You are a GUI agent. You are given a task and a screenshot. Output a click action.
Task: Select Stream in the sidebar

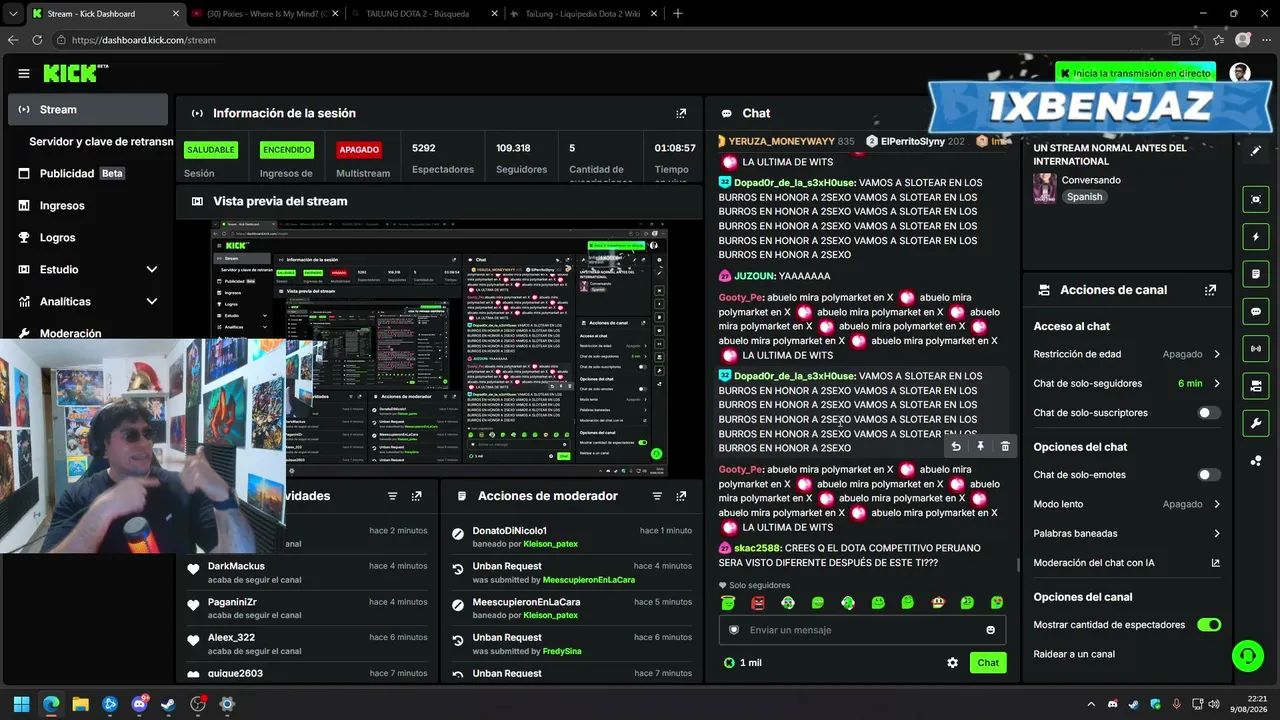(x=88, y=110)
